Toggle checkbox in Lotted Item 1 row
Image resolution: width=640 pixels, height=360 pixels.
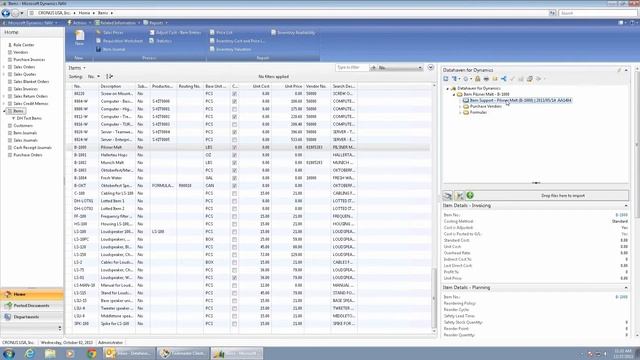point(234,201)
